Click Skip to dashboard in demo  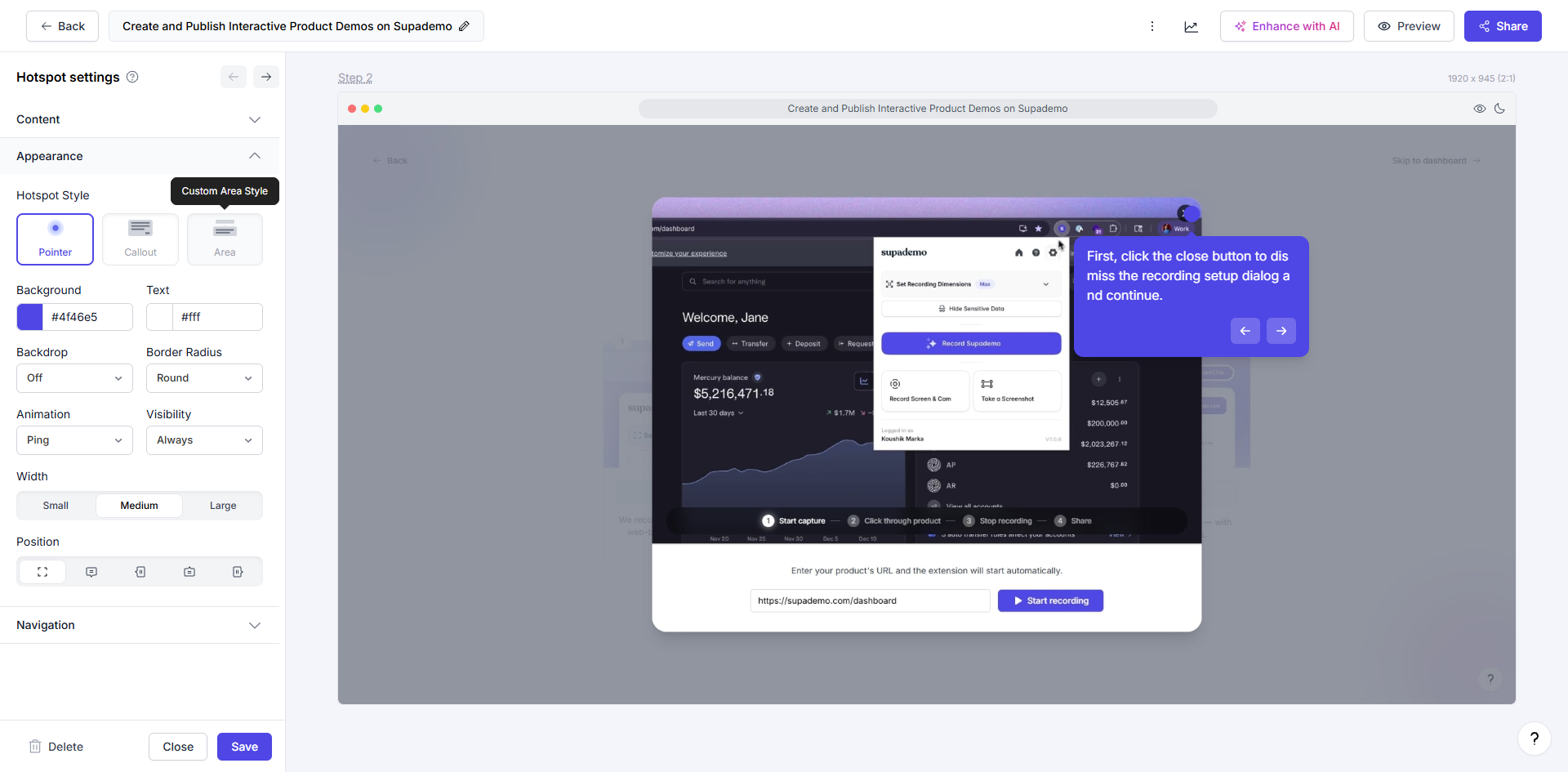coord(1437,161)
